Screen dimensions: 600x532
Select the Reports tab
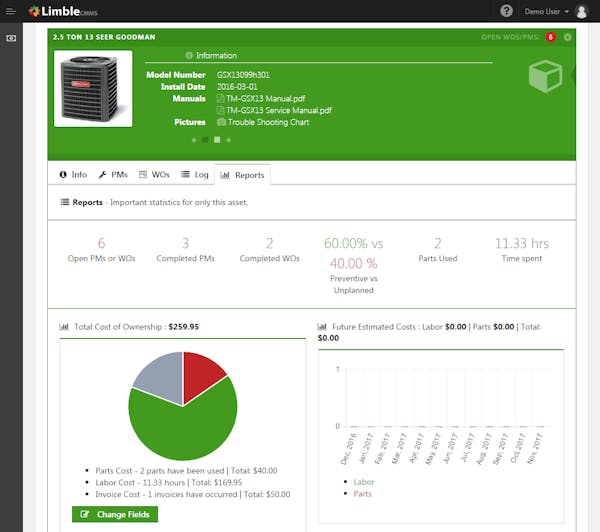242,175
